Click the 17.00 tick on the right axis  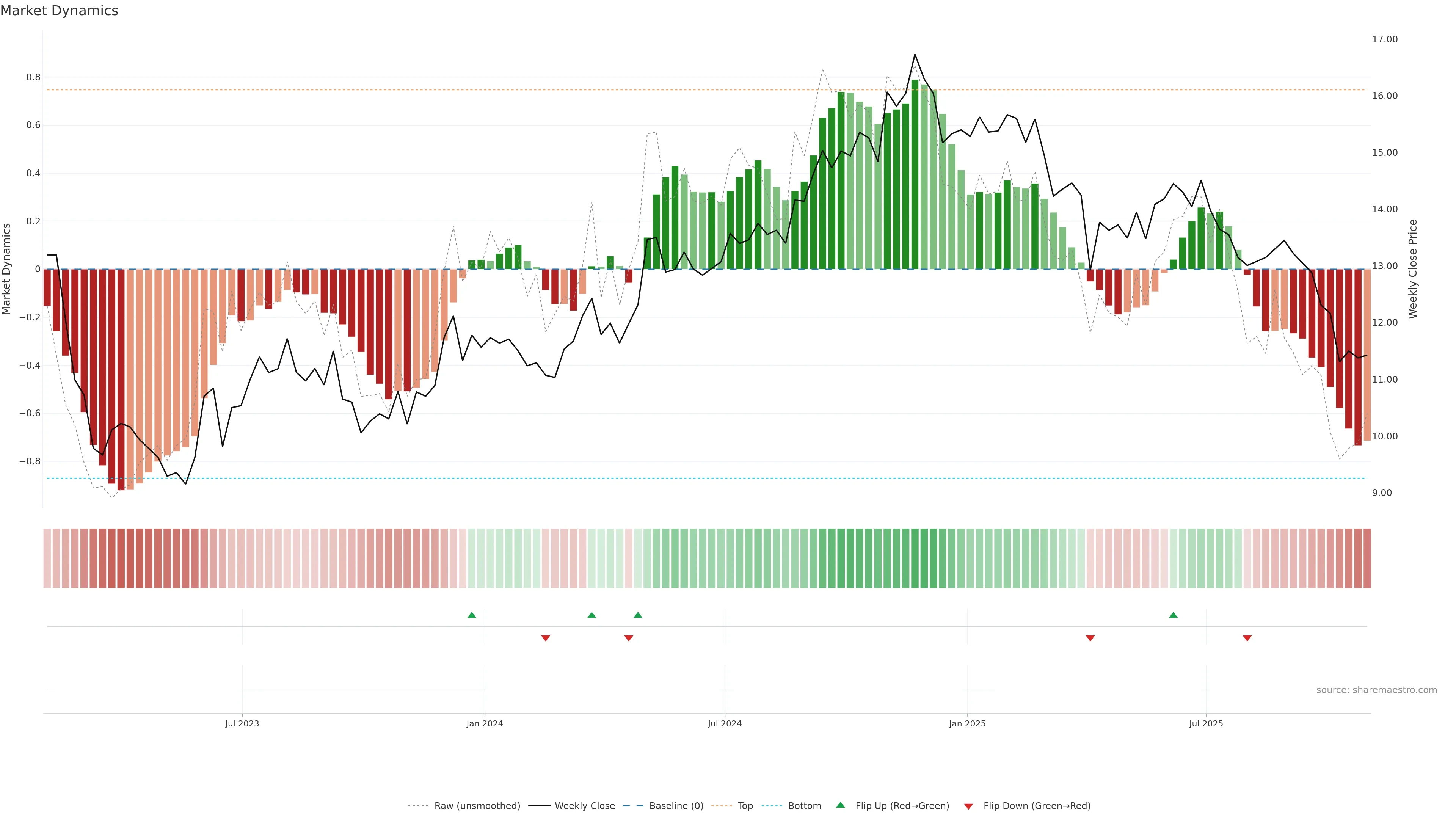pos(1384,39)
